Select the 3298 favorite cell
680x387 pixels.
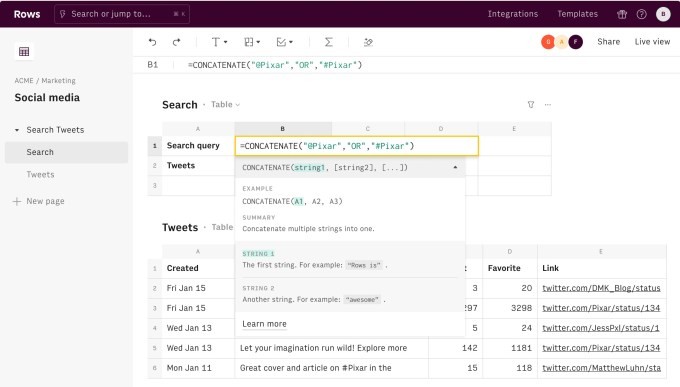[x=510, y=308]
